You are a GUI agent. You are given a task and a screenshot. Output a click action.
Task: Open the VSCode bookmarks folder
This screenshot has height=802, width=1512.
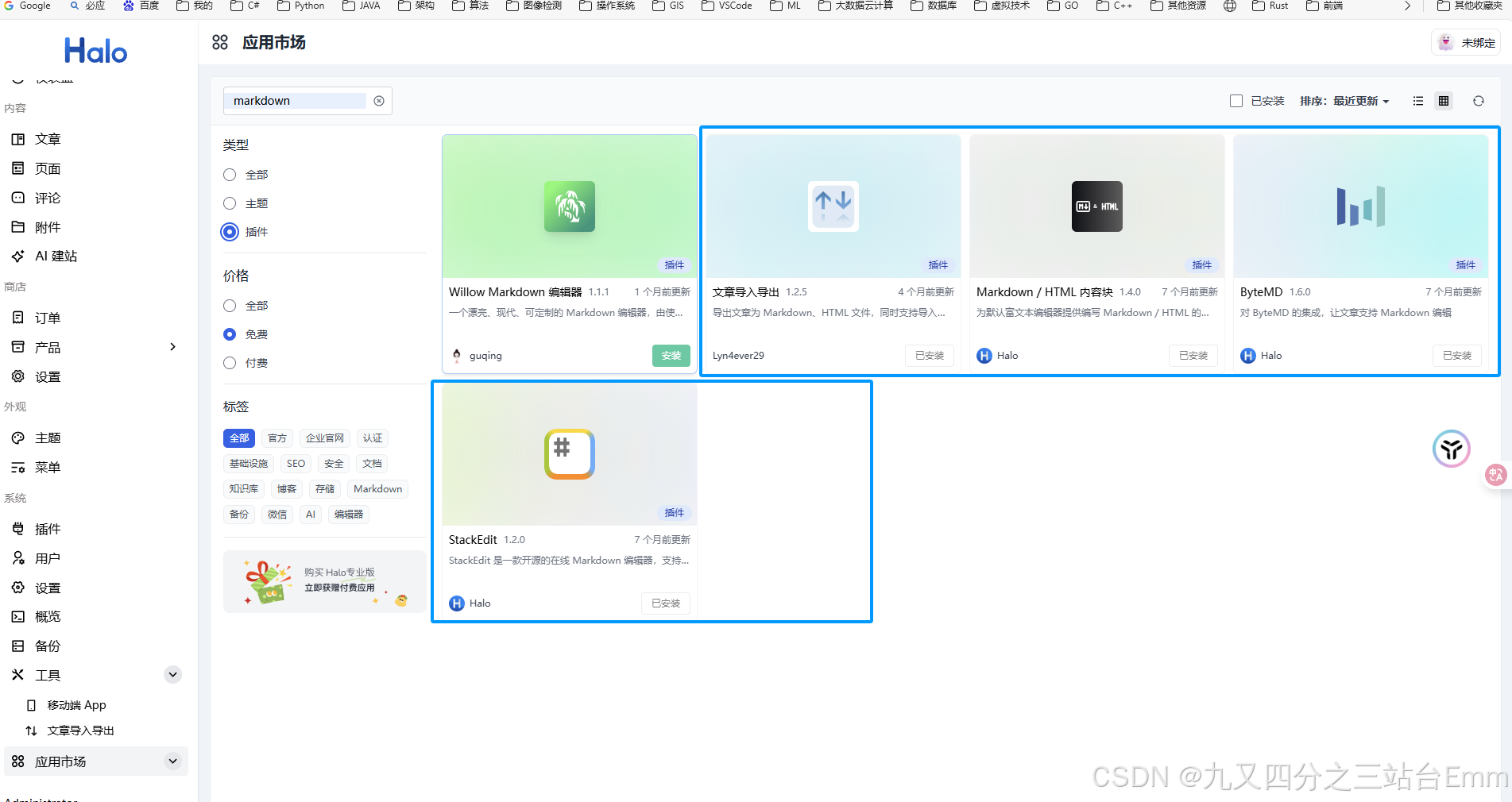pos(726,6)
